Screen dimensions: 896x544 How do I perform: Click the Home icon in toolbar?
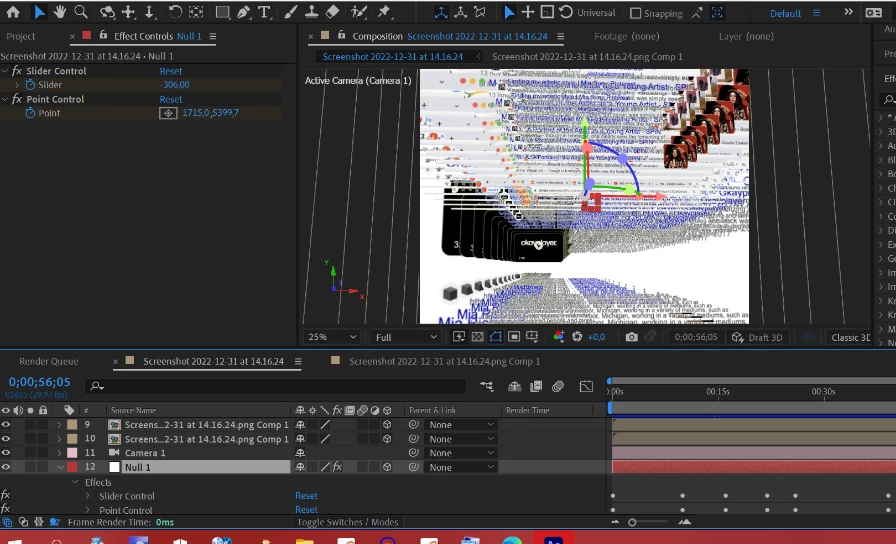[x=13, y=12]
